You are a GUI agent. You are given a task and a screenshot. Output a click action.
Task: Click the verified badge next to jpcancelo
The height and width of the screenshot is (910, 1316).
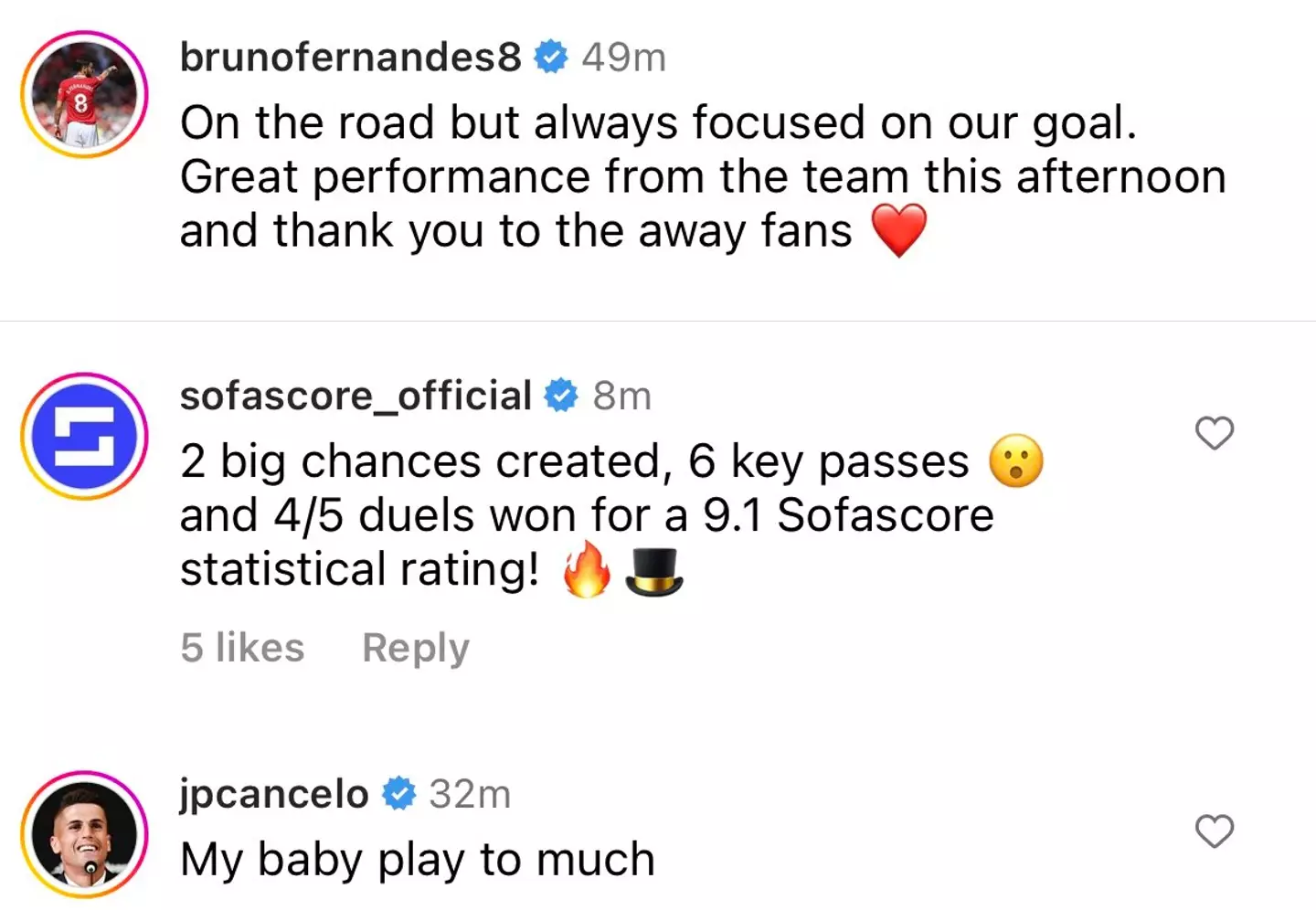[x=398, y=794]
